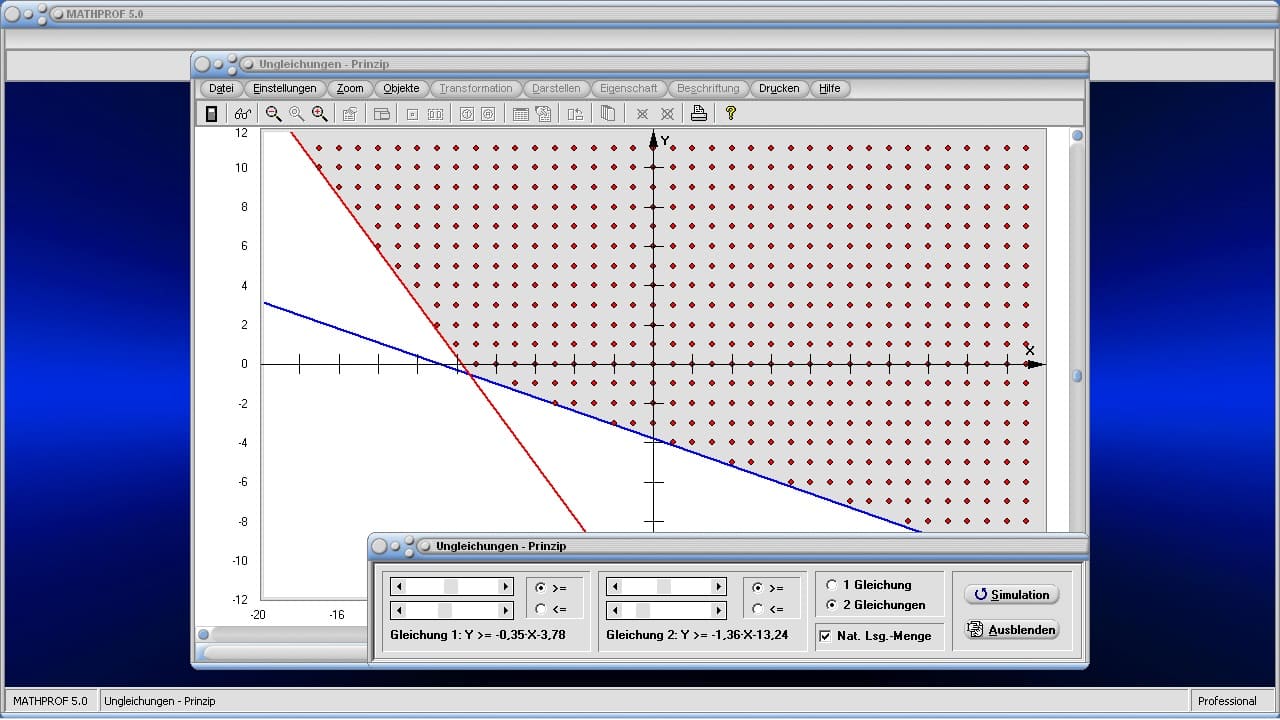
Task: Click the lower slider thumb for Gleichung 2
Action: coord(643,610)
